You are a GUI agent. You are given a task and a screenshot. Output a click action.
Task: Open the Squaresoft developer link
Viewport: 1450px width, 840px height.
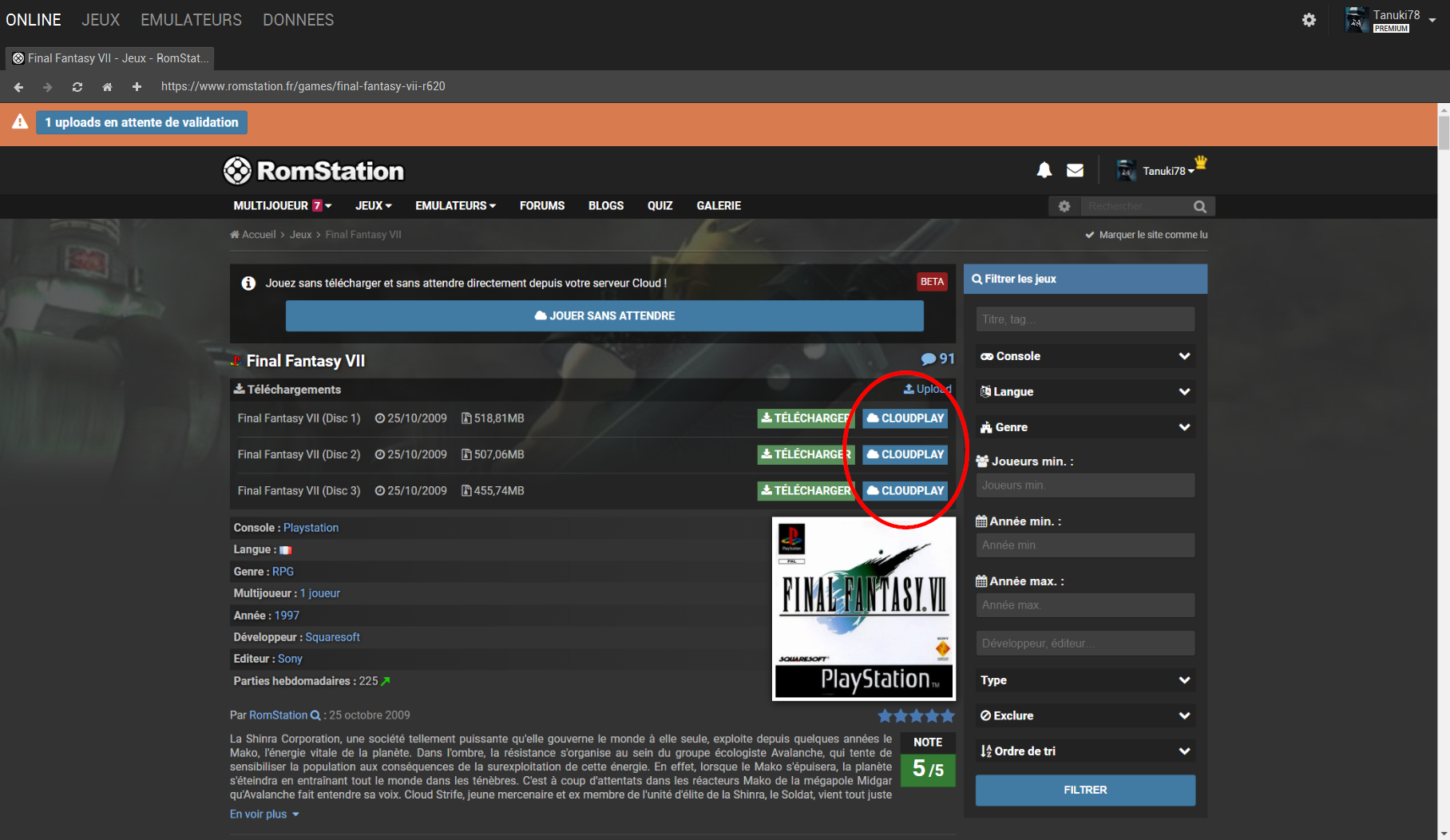(x=332, y=637)
